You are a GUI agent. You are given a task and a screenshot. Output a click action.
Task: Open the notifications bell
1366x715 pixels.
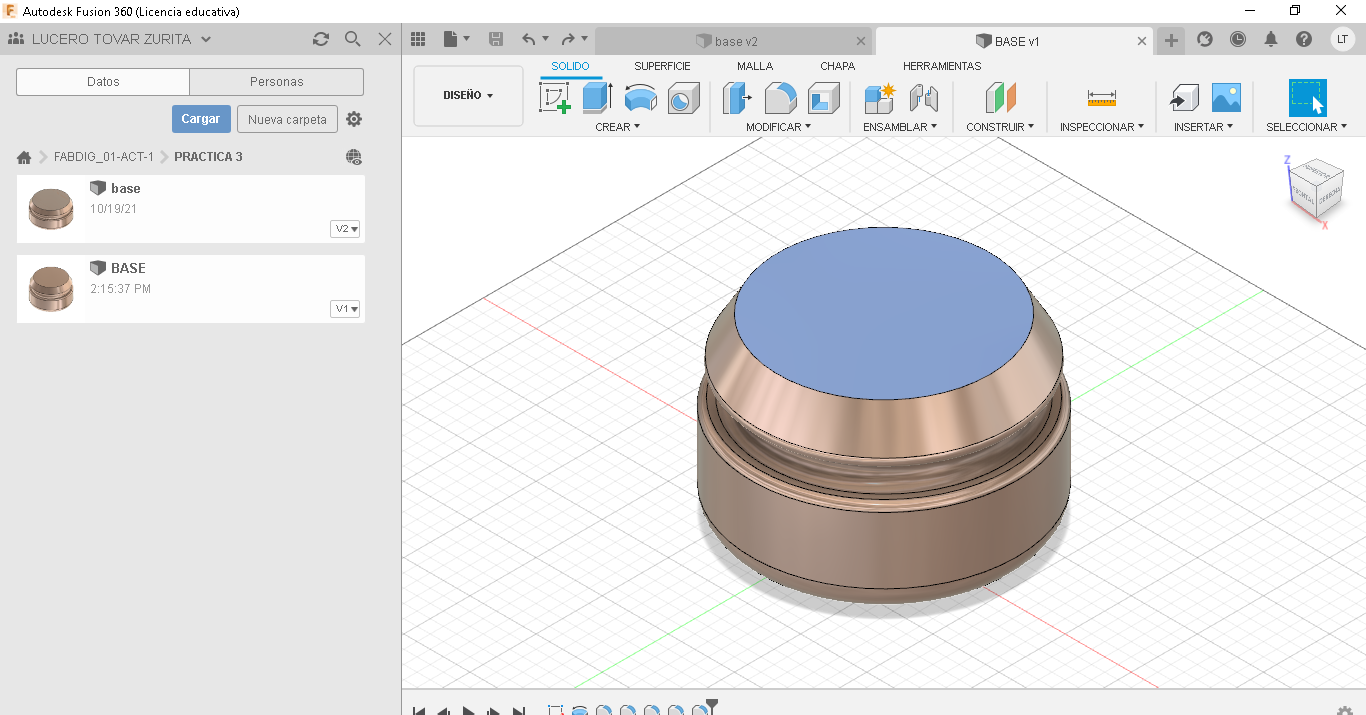(1271, 39)
